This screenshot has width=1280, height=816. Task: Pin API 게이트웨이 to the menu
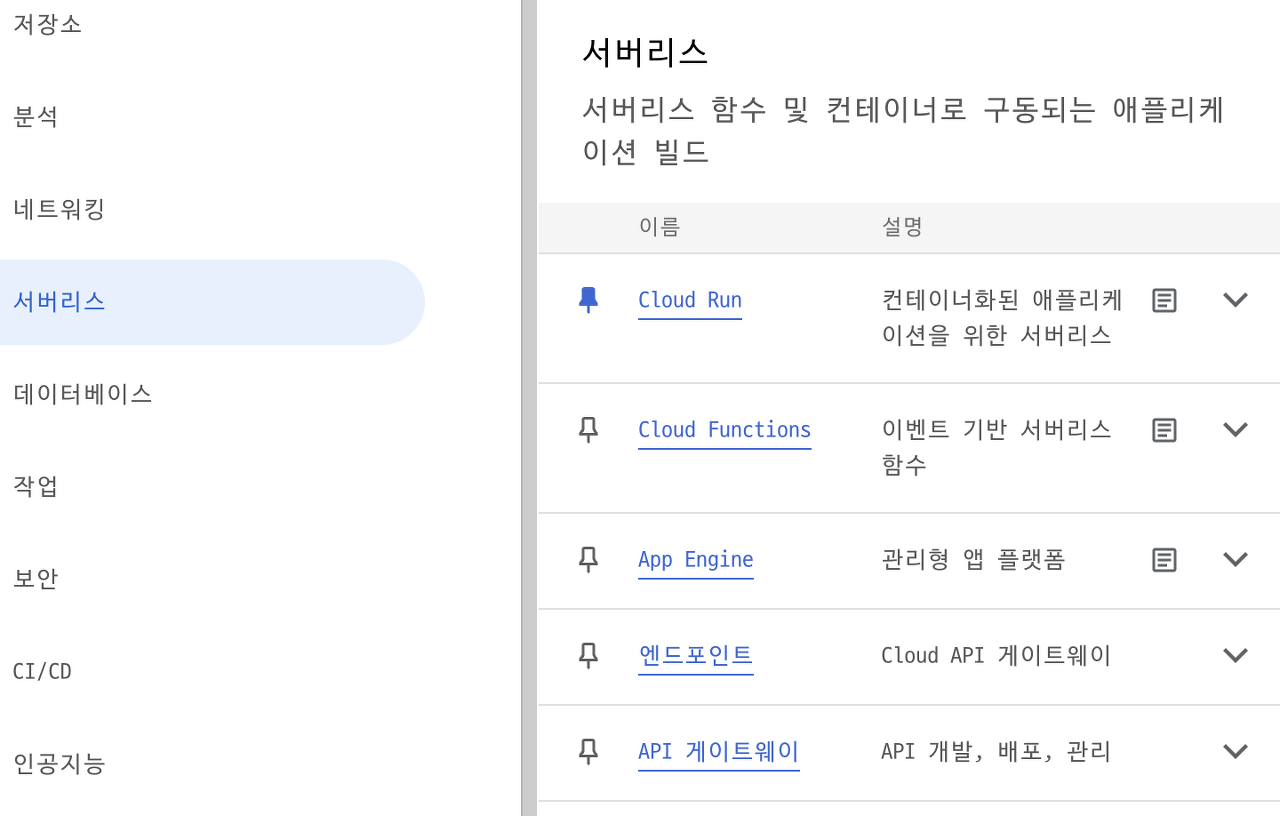(x=588, y=752)
